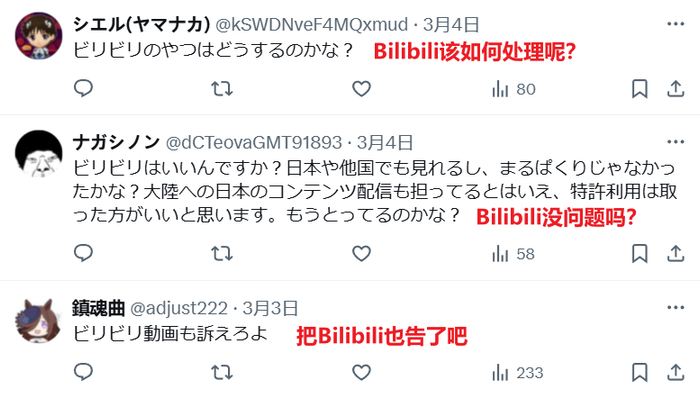Like the tweet by シエル(ヤマナカ)

(x=361, y=89)
